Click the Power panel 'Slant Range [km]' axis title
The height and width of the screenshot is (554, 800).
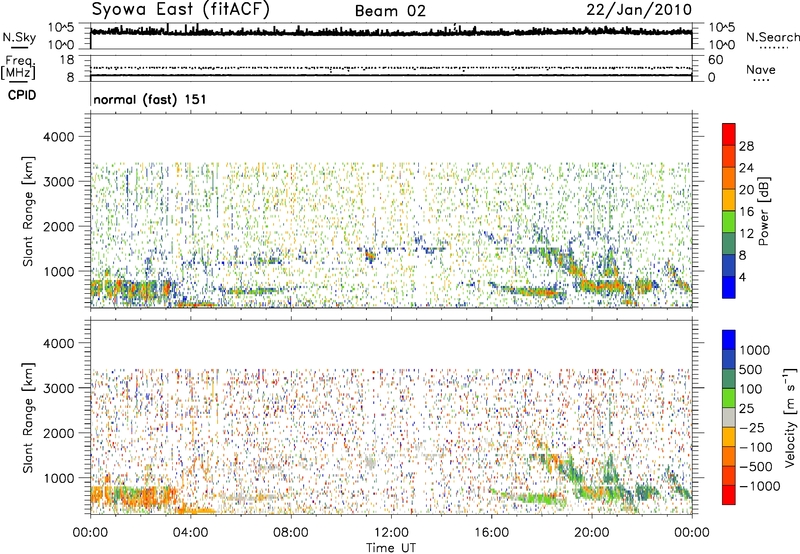(28, 211)
